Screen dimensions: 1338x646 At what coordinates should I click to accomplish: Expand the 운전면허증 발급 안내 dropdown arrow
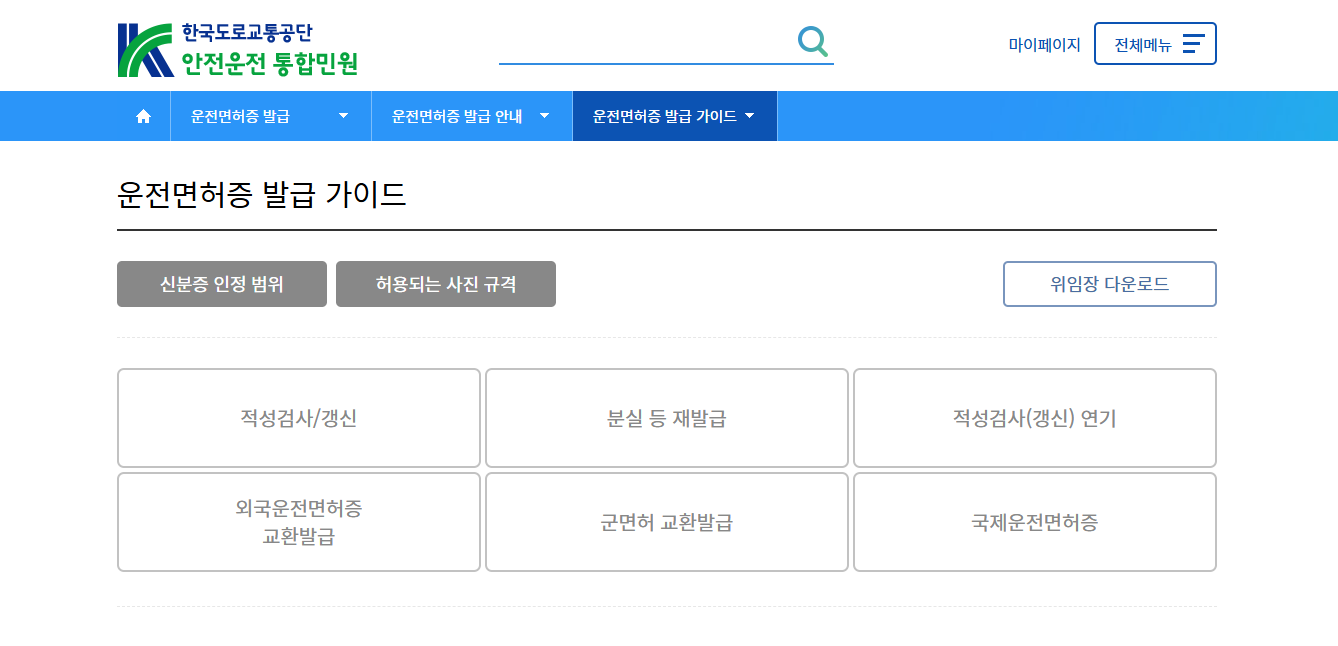point(544,115)
